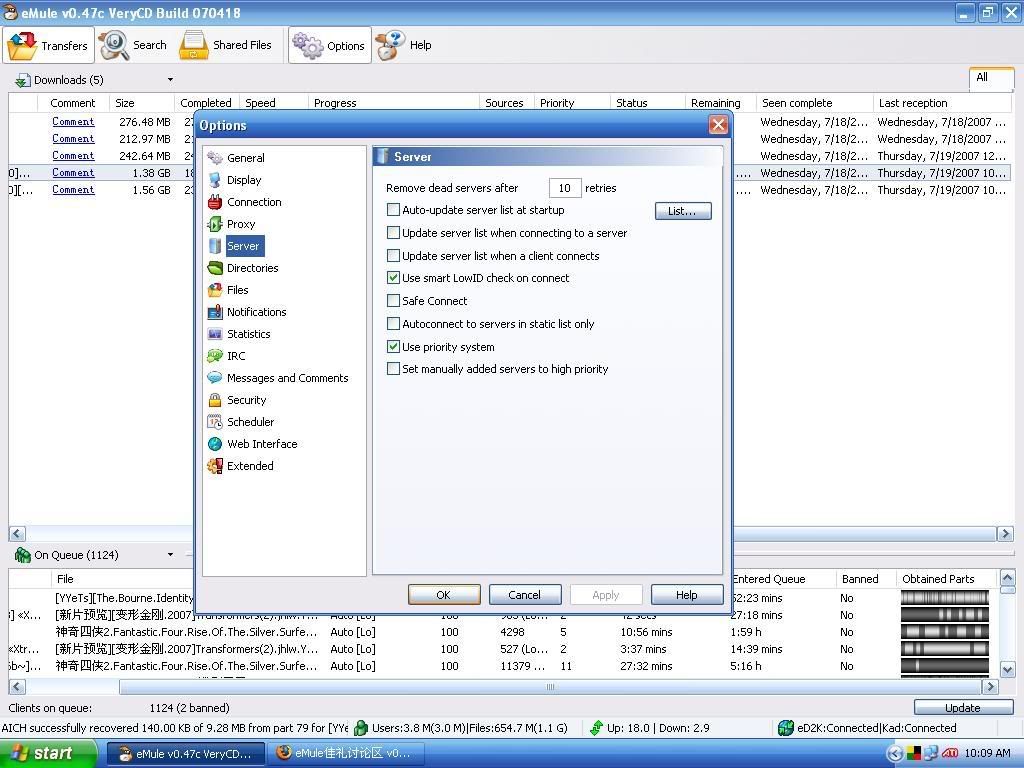
Task: Select the Display options icon
Action: point(215,180)
